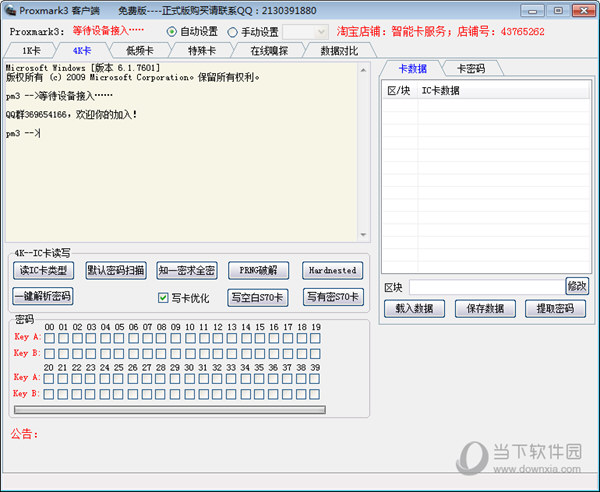Check Key B box for sector 10
This screenshot has height=492, width=600.
click(189, 354)
